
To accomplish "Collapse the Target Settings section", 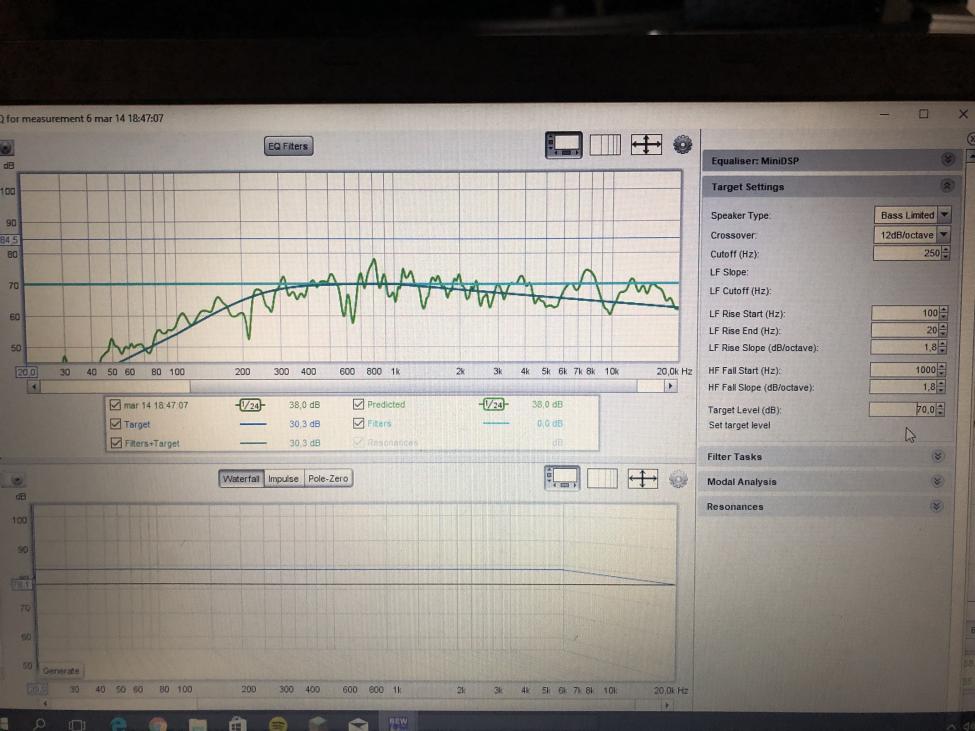I will 947,186.
